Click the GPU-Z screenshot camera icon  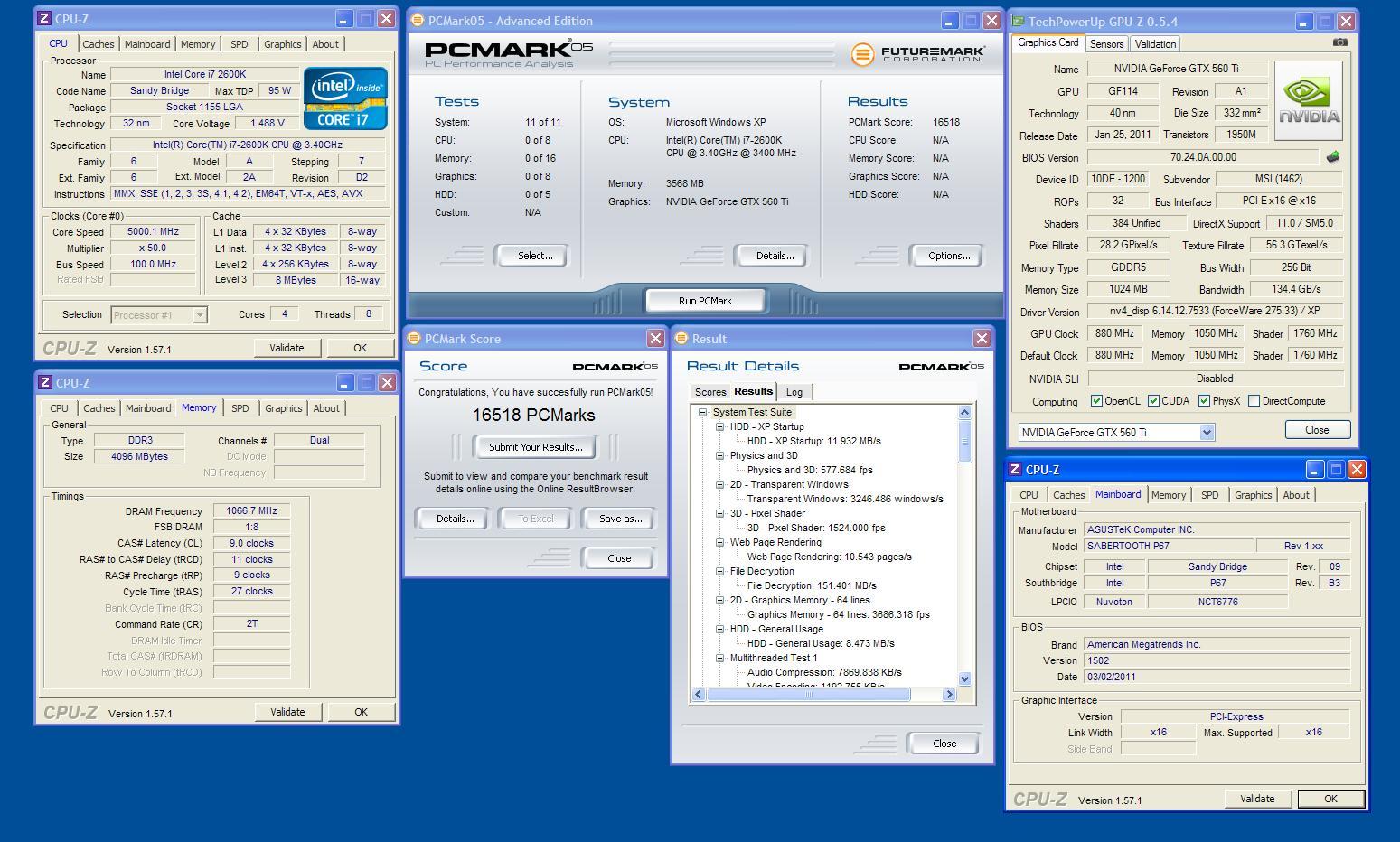[x=1339, y=42]
